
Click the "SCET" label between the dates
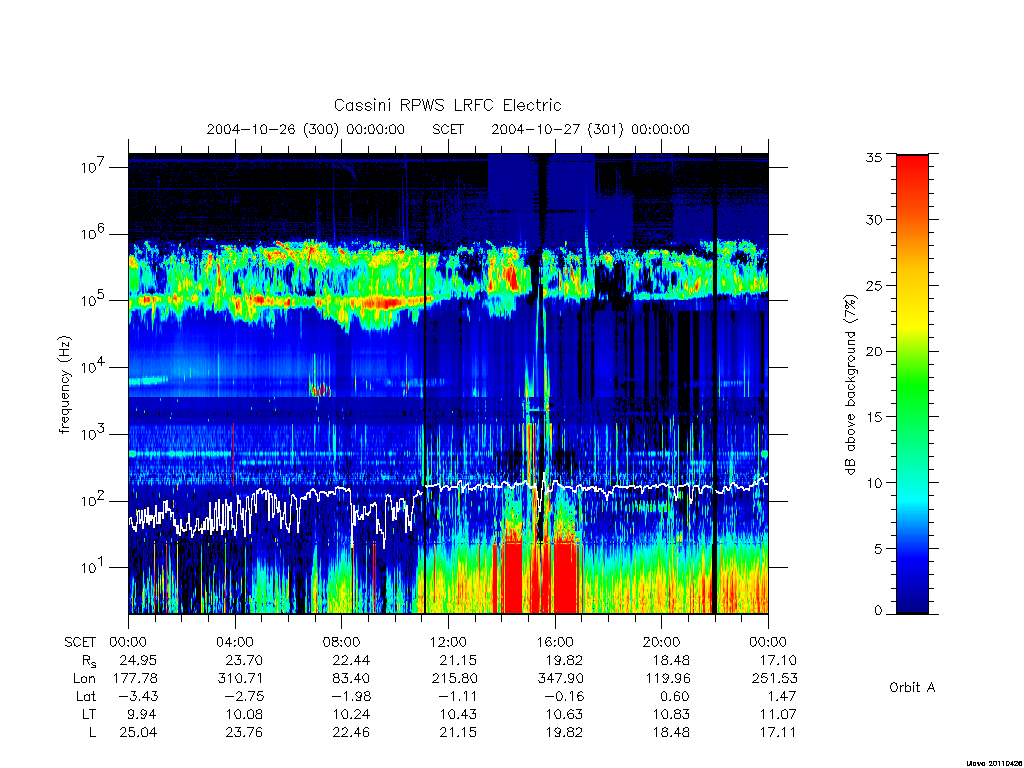pos(448,129)
